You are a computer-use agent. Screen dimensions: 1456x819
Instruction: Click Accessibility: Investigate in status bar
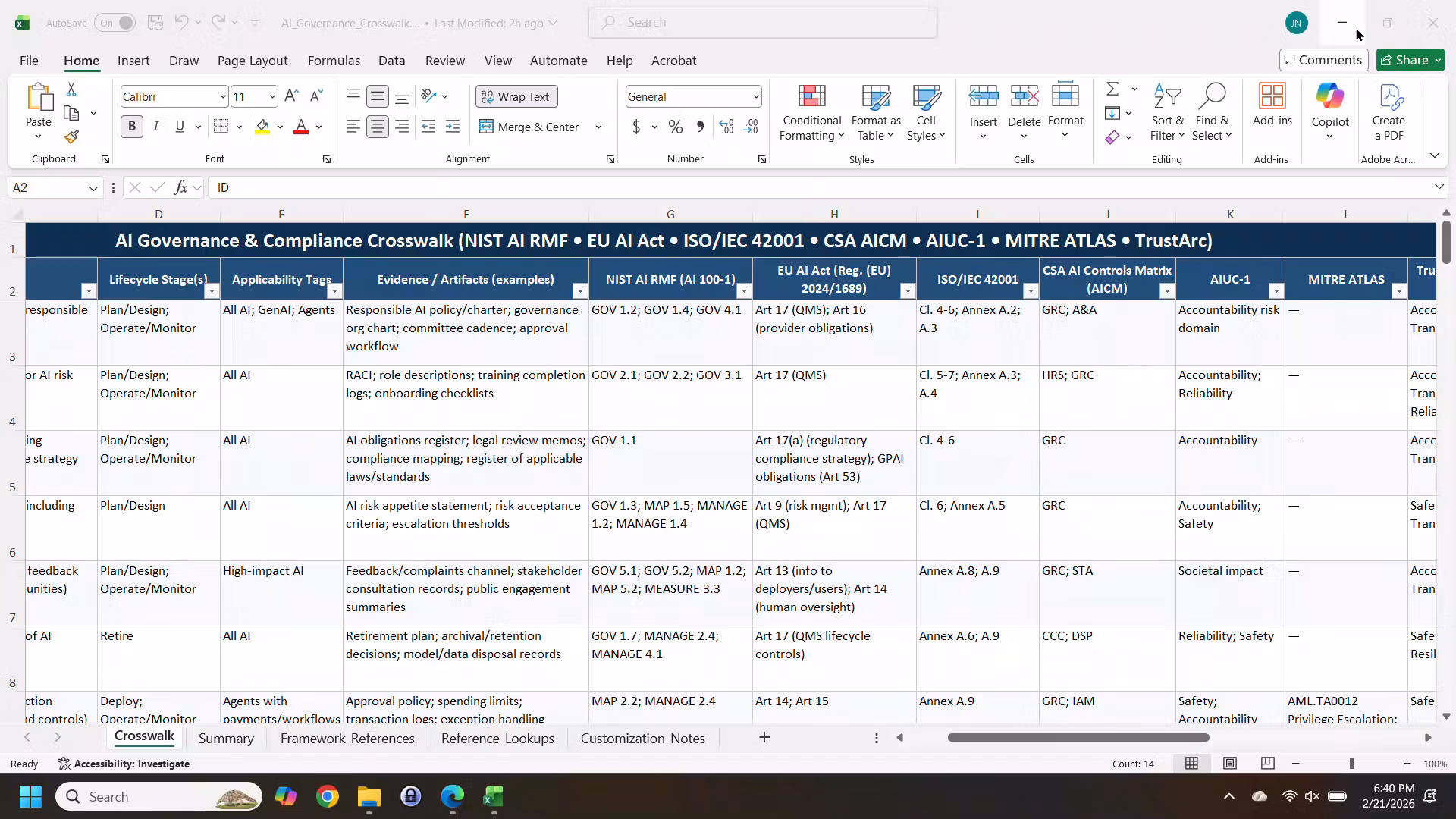tap(124, 764)
